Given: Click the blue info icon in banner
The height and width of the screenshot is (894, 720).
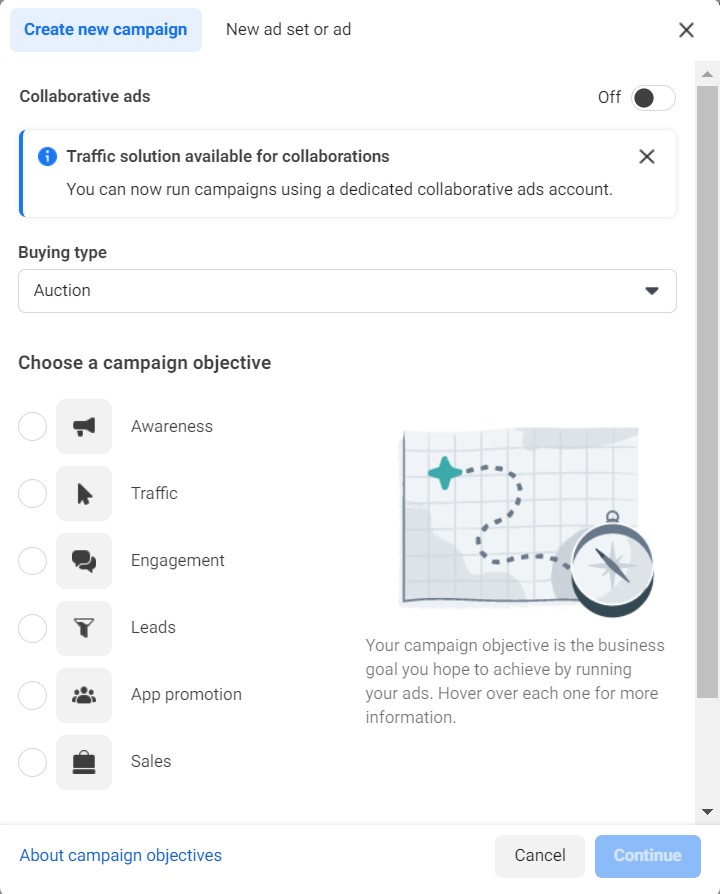Looking at the screenshot, I should 47,157.
